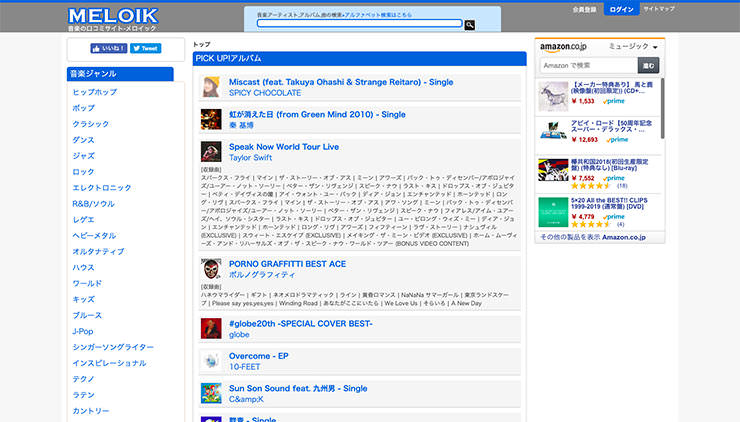Click the 5×20 All the BEST!! CLIPS product image
The height and width of the screenshot is (422, 740).
click(553, 212)
